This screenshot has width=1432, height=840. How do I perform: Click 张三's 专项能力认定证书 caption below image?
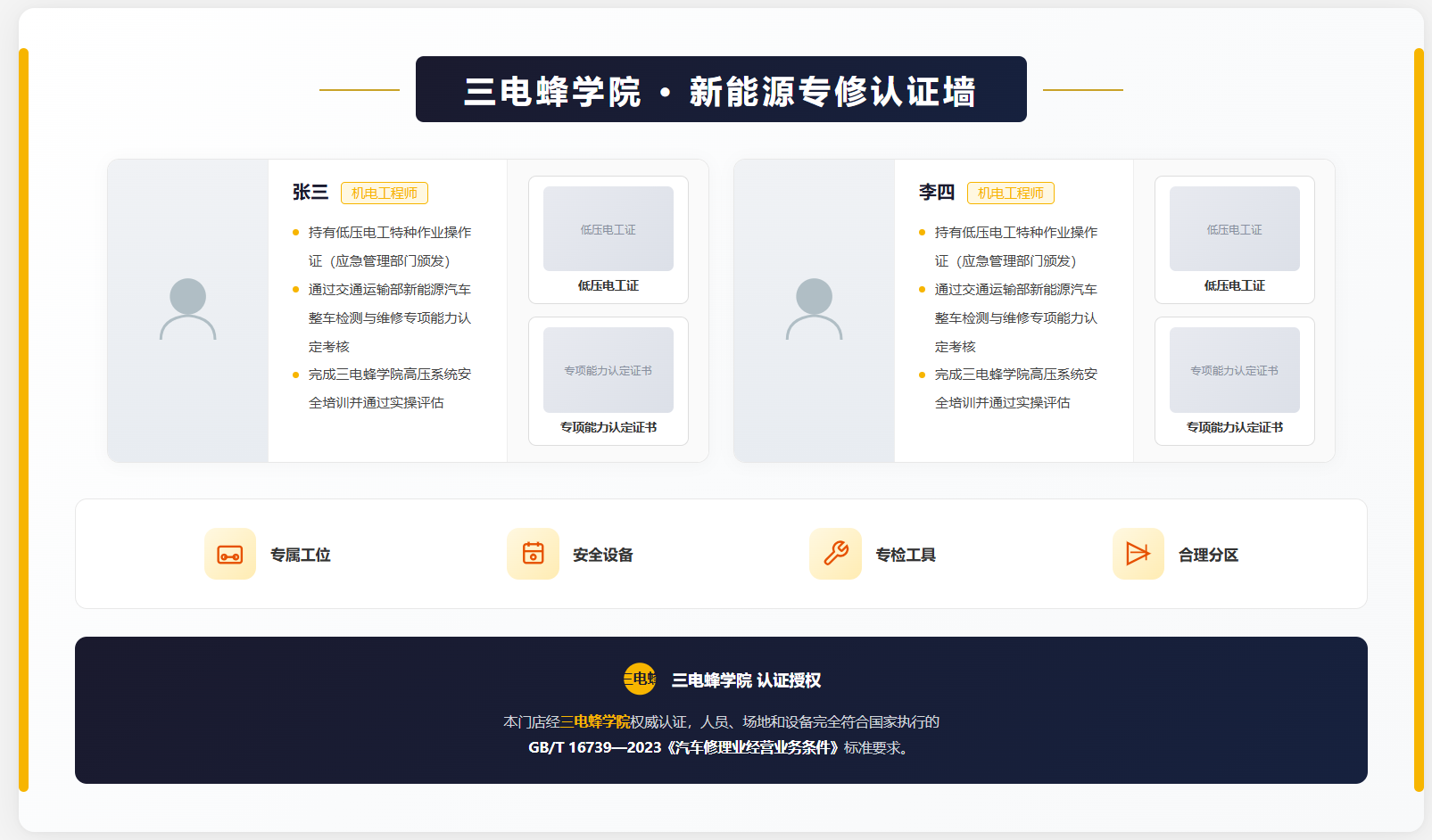tap(608, 427)
